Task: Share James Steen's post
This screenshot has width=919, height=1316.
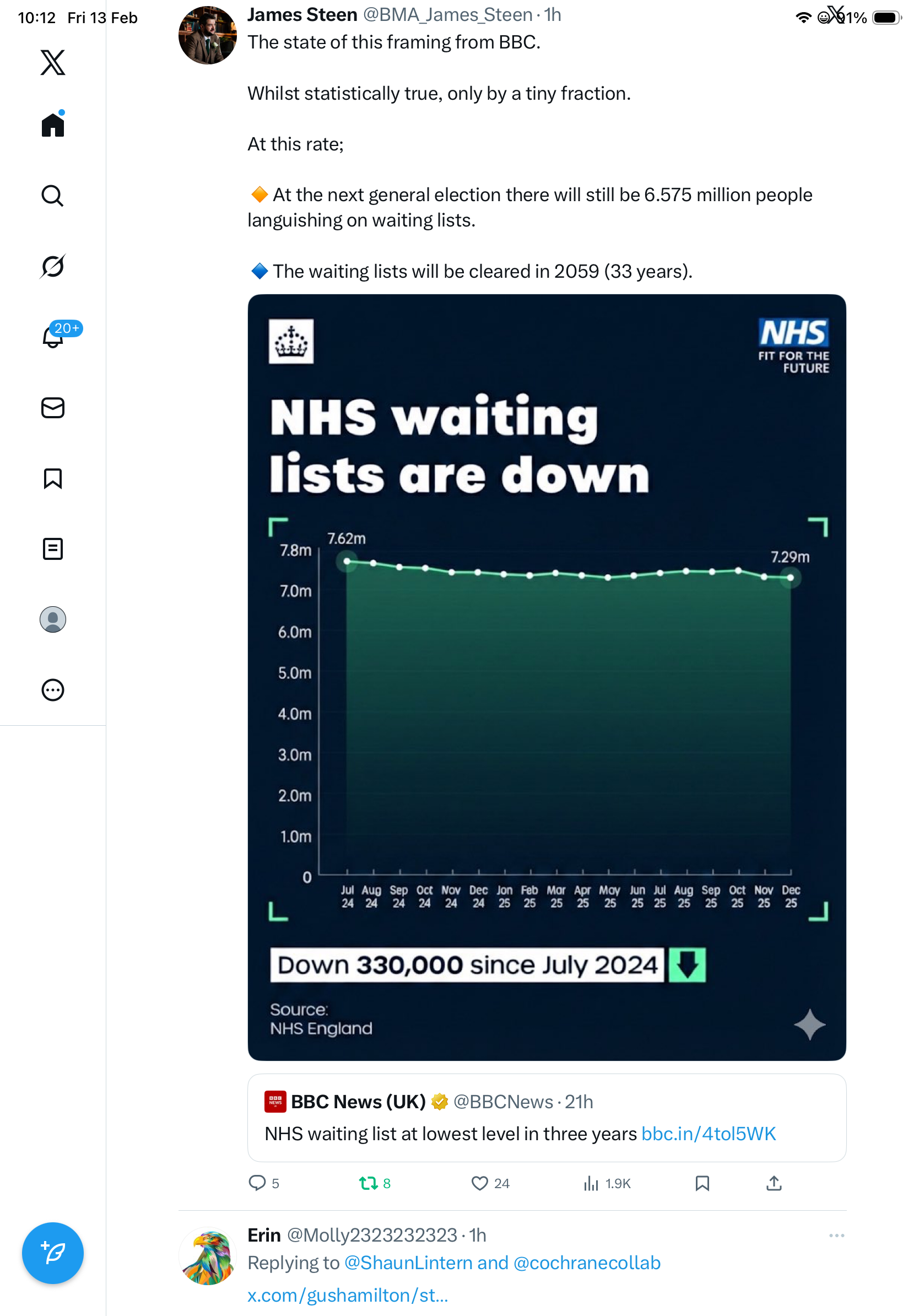Action: pyautogui.click(x=774, y=1183)
